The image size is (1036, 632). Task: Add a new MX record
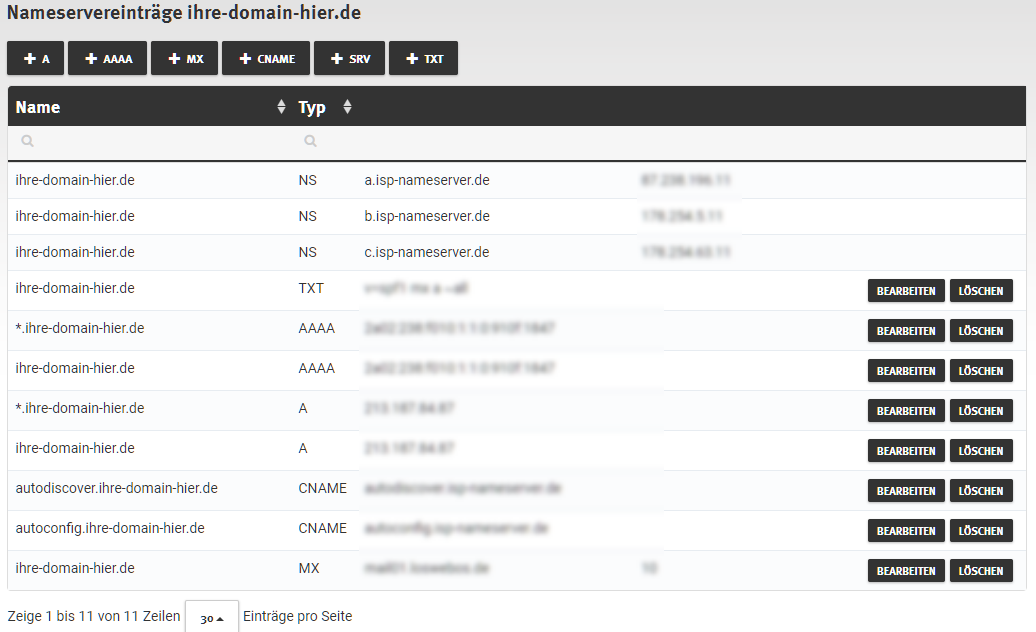coord(185,59)
